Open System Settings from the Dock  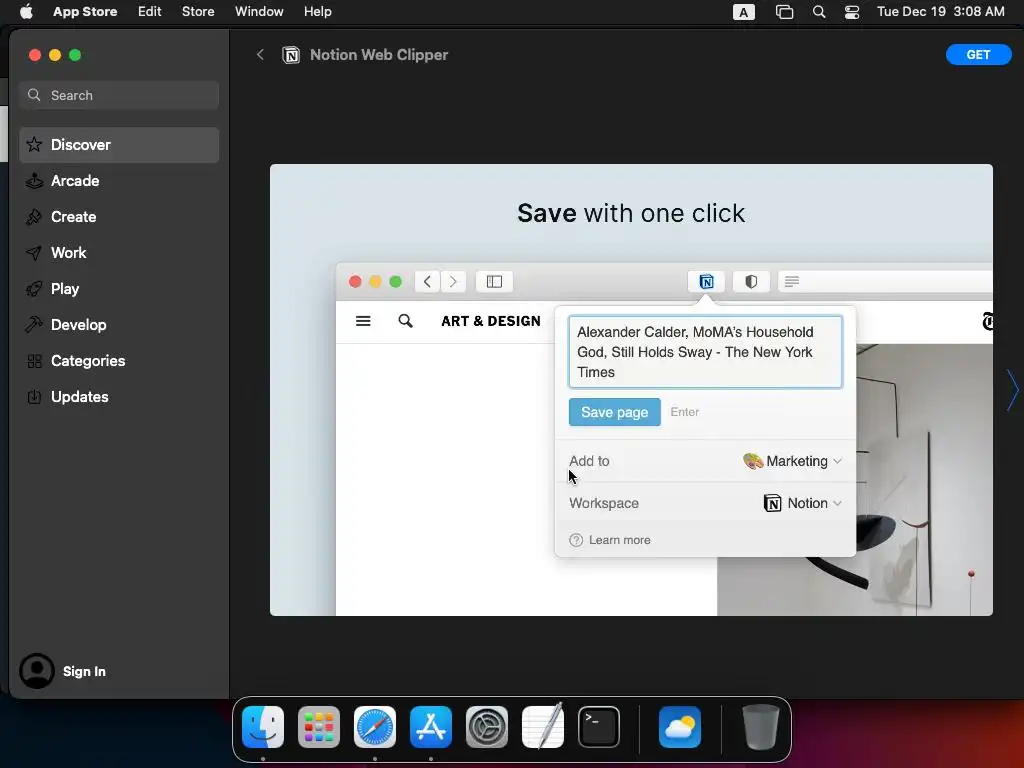coord(487,727)
